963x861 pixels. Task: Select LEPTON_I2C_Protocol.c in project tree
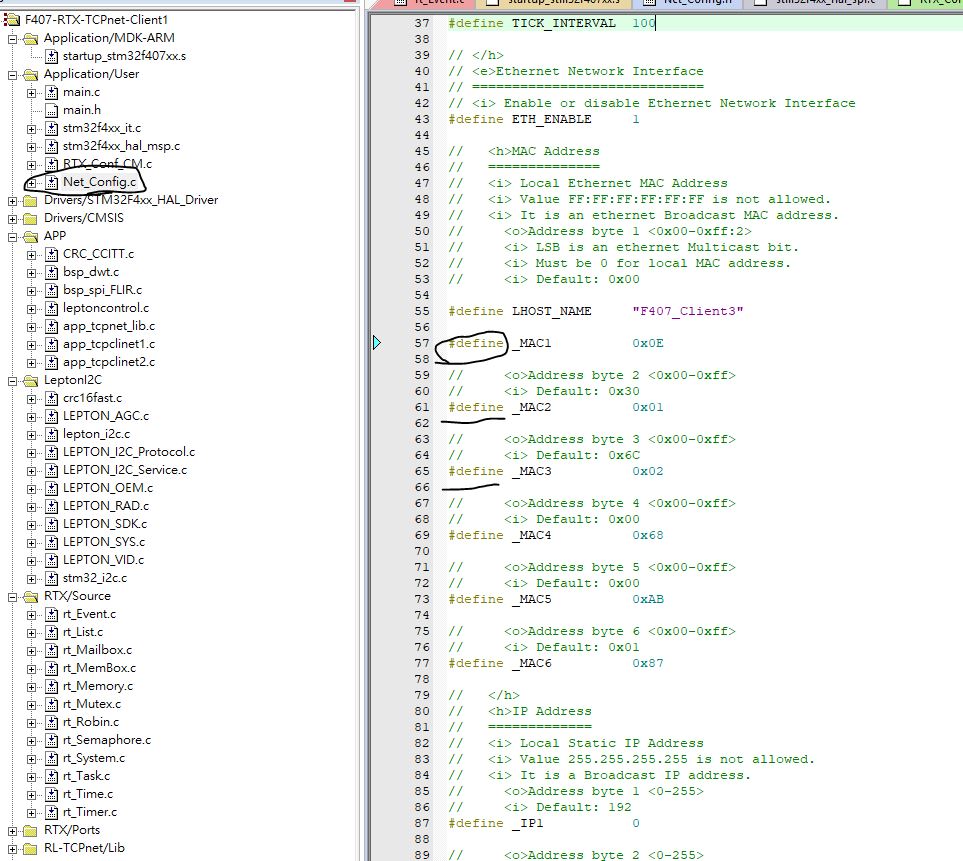pyautogui.click(x=129, y=452)
